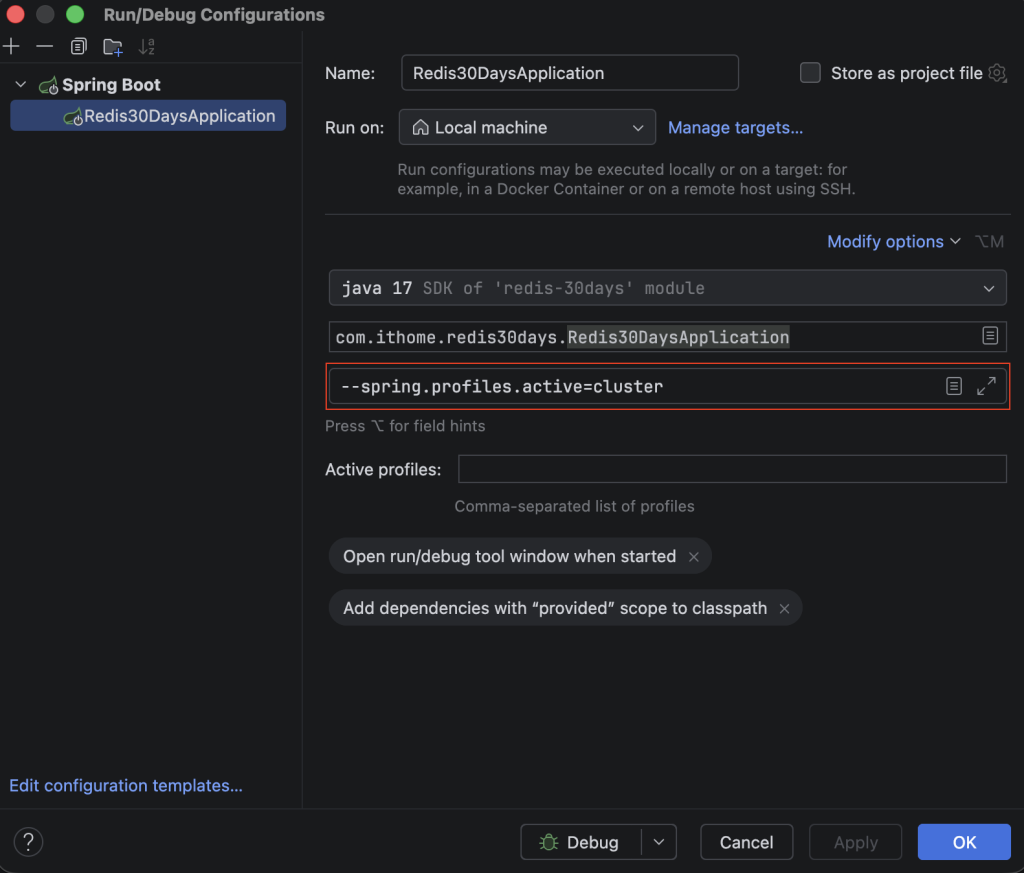The height and width of the screenshot is (873, 1024).
Task: Expand the program arguments field
Action: pos(986,386)
